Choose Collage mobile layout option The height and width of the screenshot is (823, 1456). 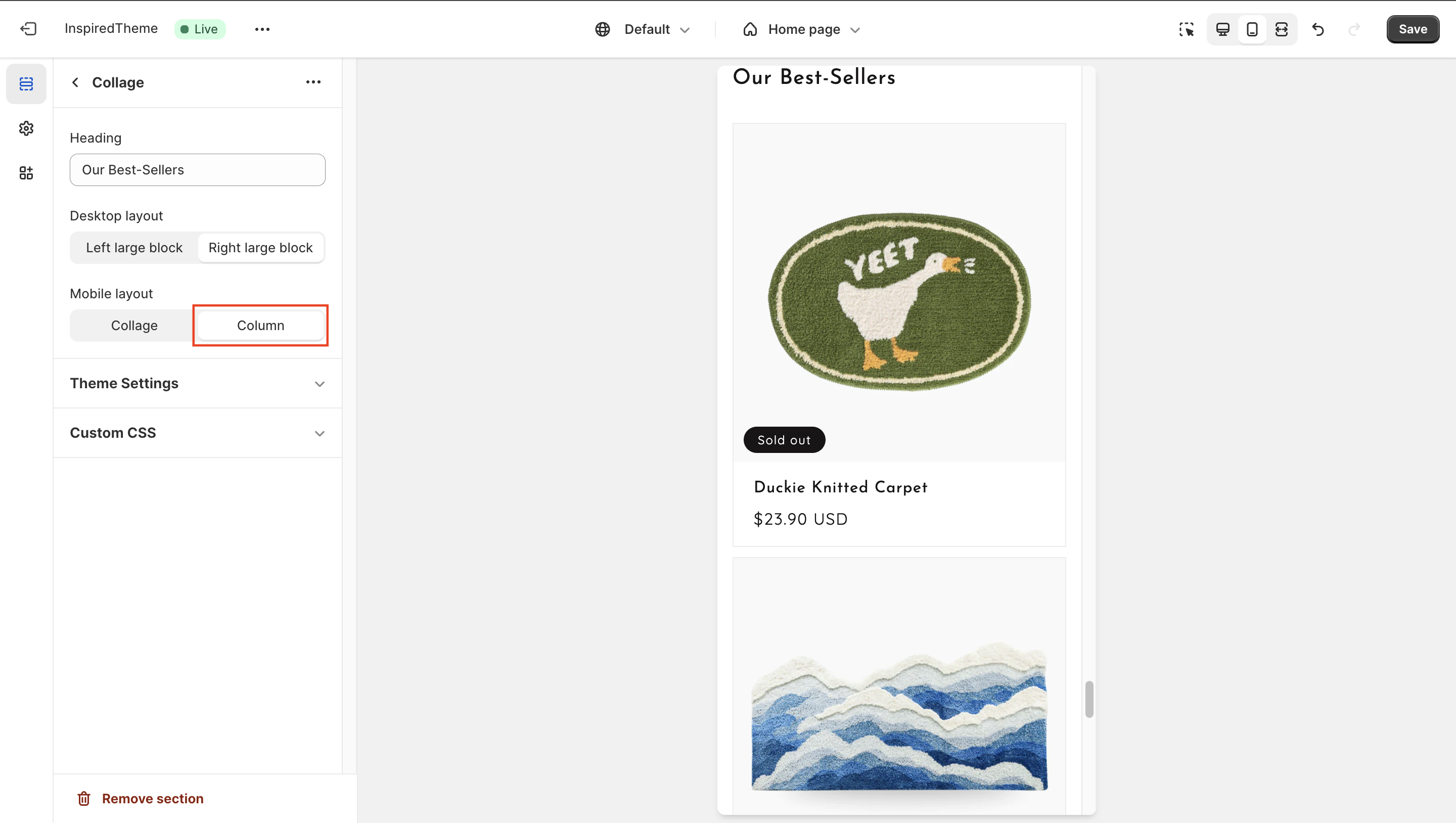[134, 326]
